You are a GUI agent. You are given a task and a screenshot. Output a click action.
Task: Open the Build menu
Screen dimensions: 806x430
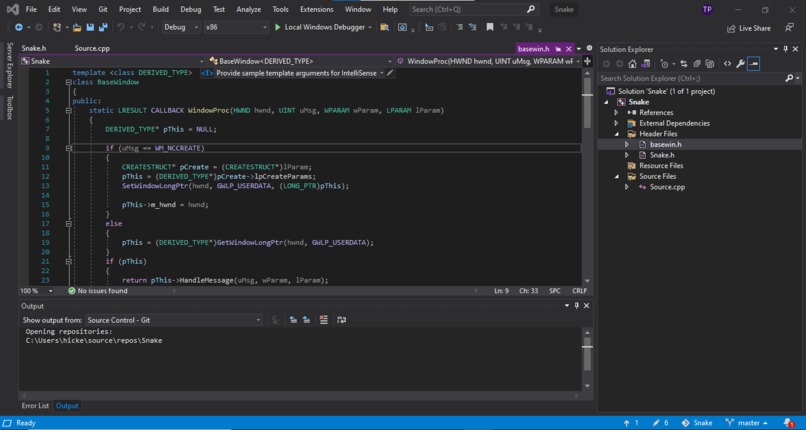point(160,9)
